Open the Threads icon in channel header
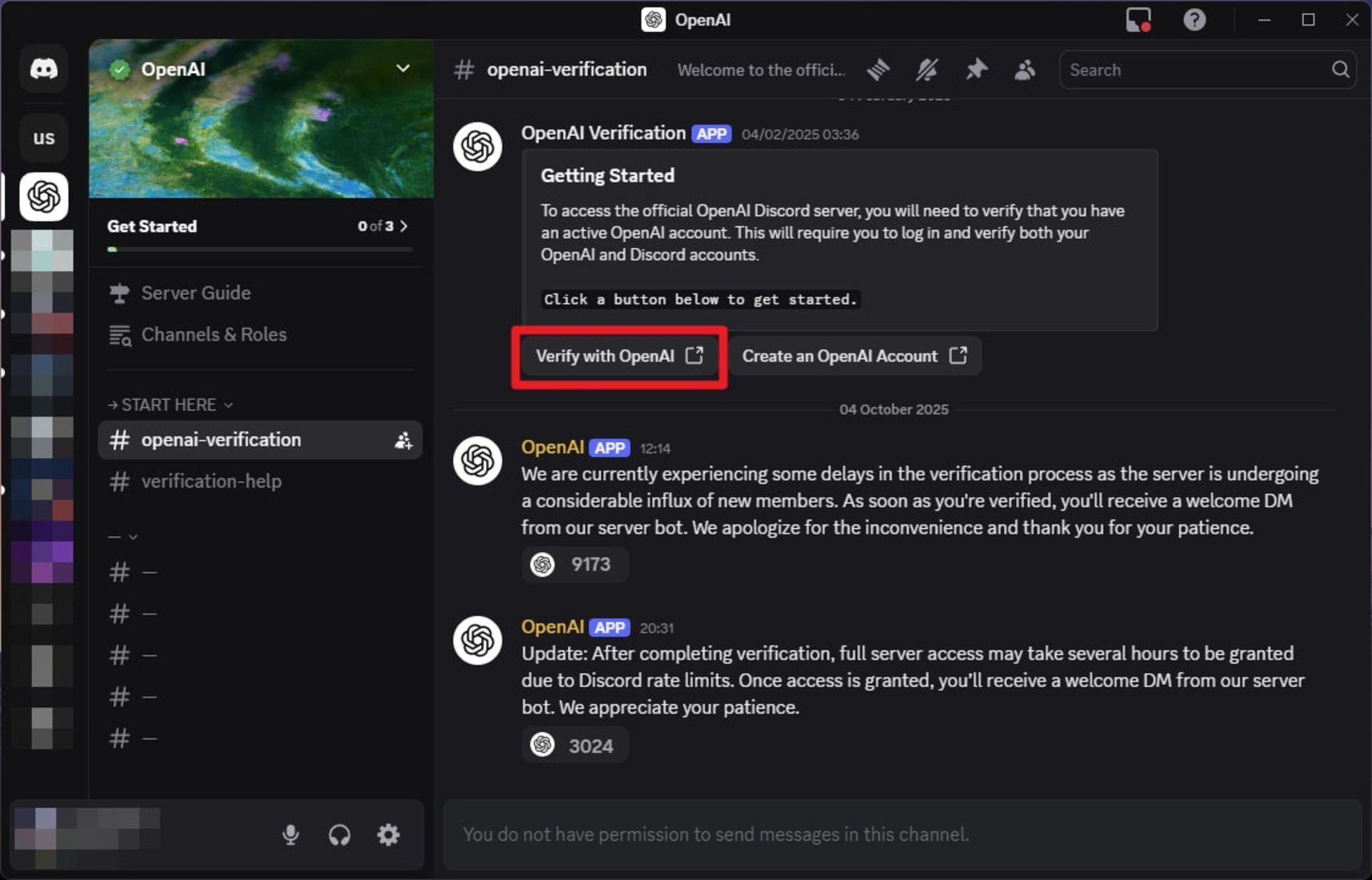Viewport: 1372px width, 880px height. [878, 70]
